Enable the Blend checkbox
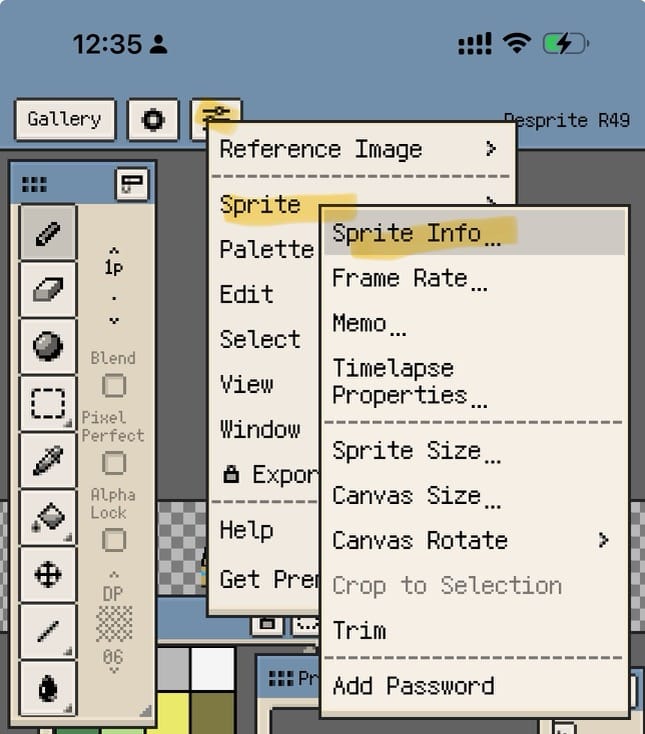Screen dimensions: 645x734 pos(115,385)
